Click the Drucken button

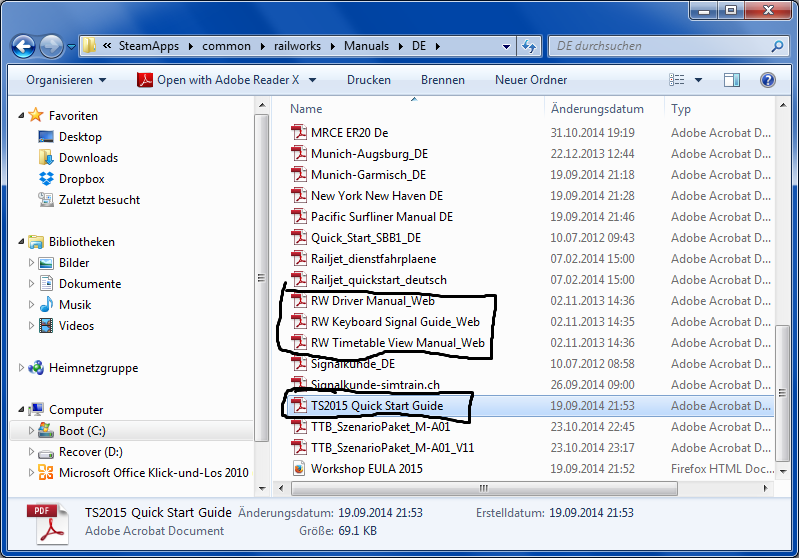[x=368, y=80]
